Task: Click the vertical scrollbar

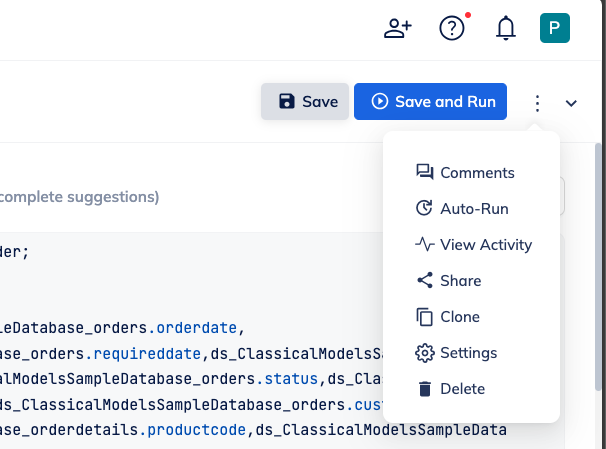Action: (598, 267)
